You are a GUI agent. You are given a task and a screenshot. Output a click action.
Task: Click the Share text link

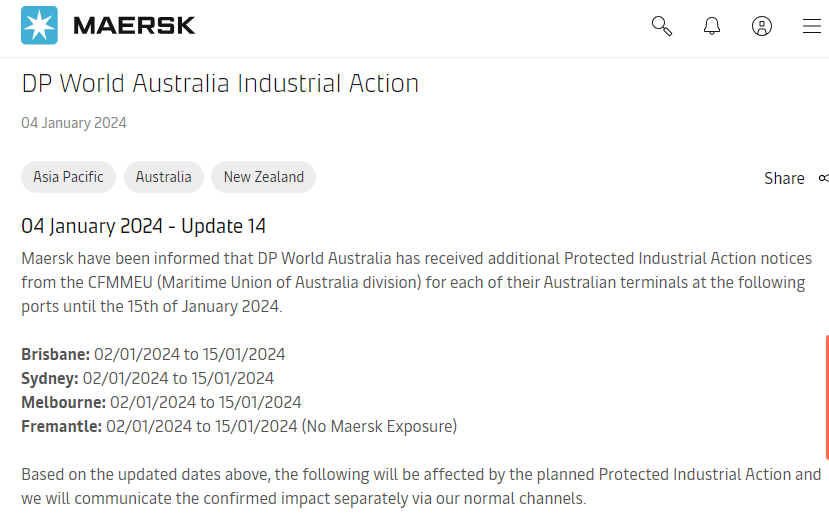click(784, 178)
